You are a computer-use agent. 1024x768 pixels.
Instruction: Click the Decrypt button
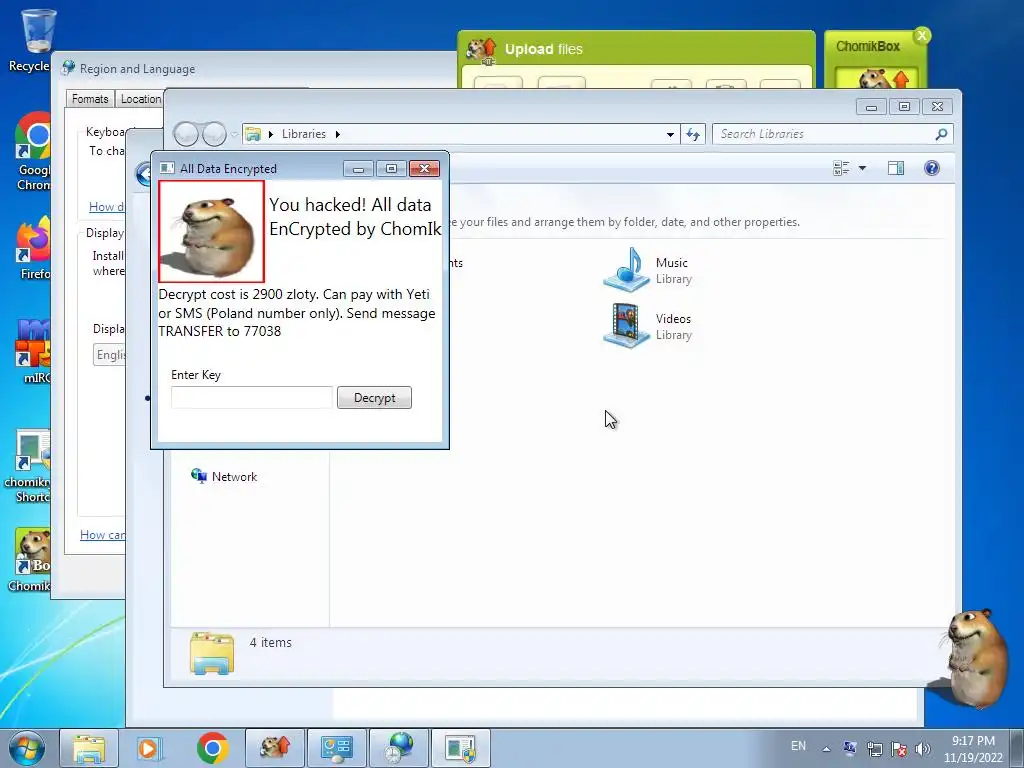(374, 398)
